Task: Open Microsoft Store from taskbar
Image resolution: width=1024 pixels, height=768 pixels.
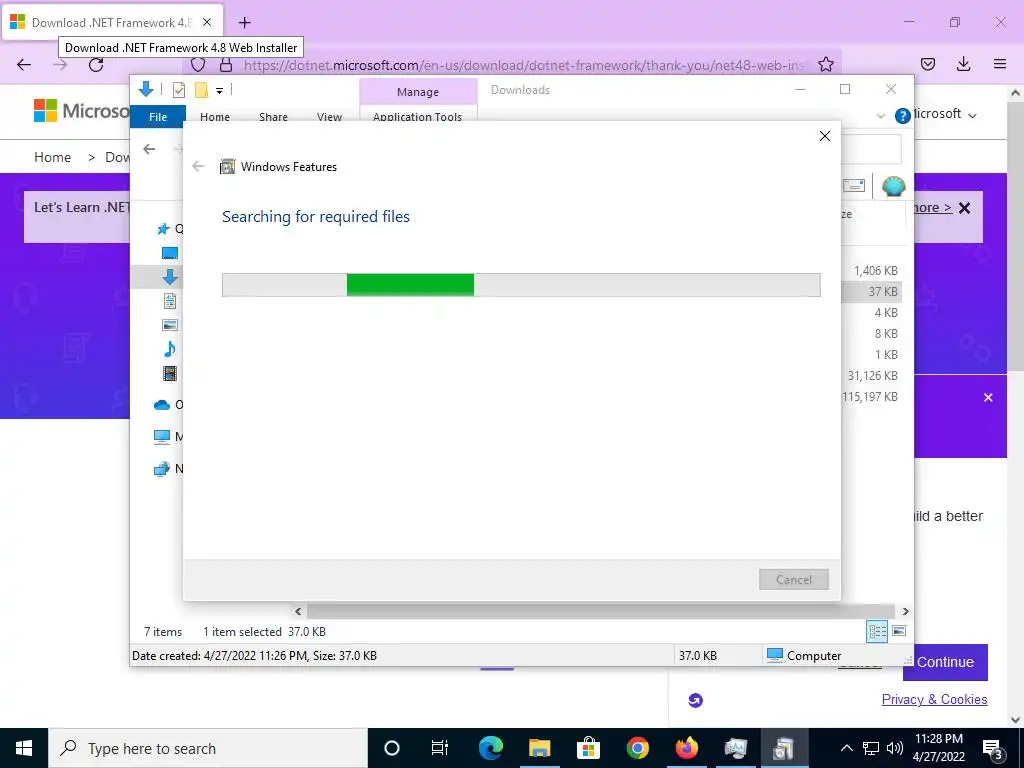Action: [588, 748]
